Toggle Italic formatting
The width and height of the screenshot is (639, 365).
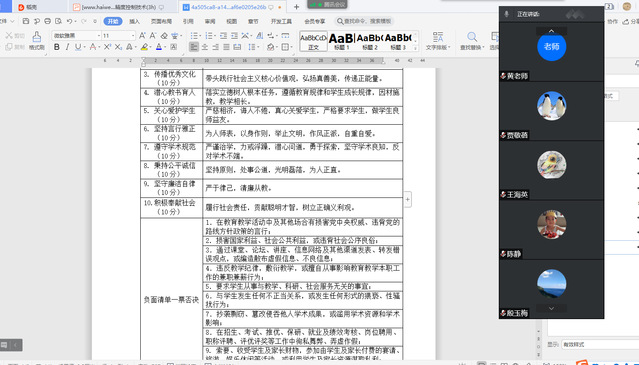[67, 47]
